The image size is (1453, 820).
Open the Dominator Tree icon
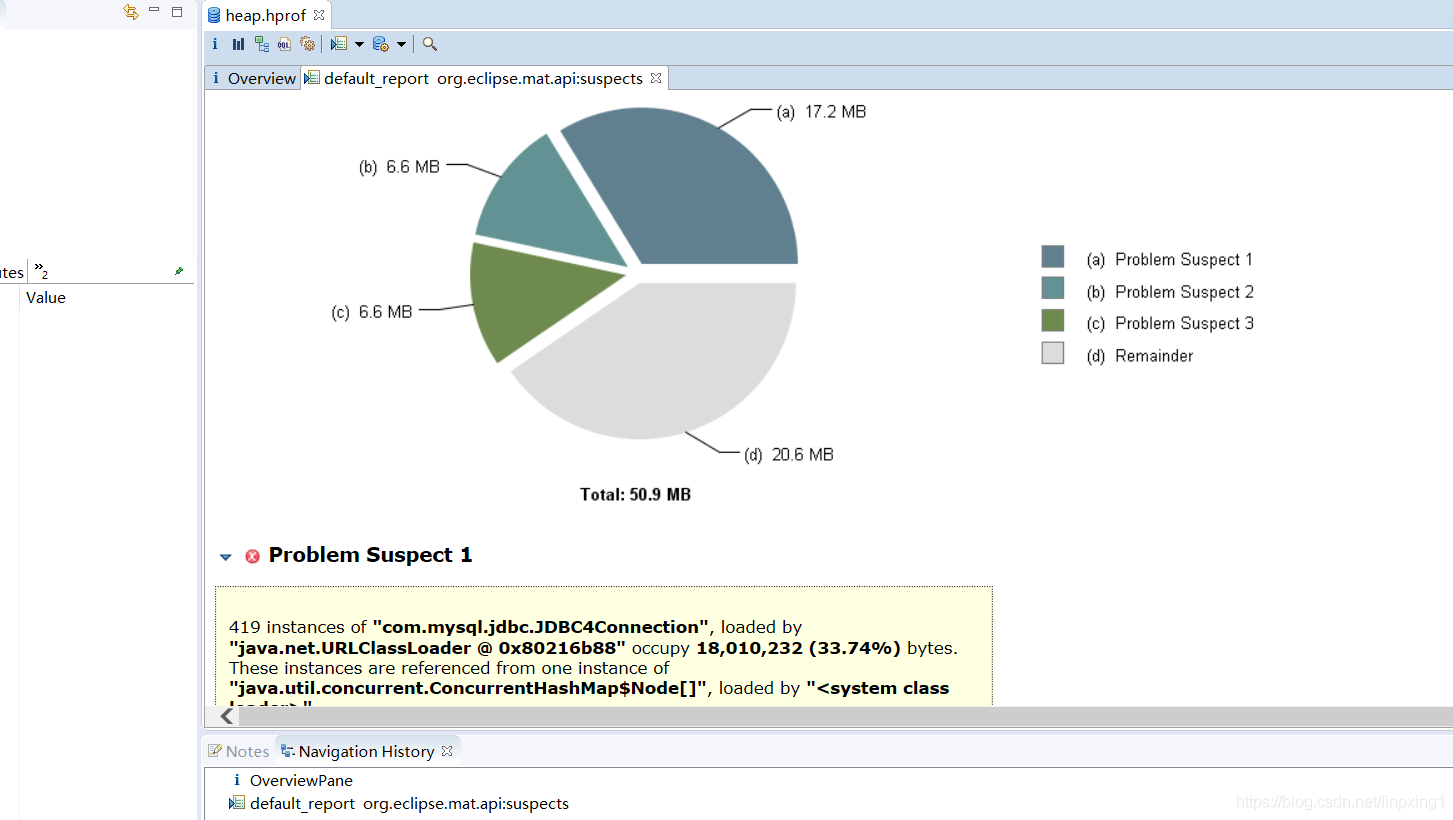pyautogui.click(x=261, y=44)
